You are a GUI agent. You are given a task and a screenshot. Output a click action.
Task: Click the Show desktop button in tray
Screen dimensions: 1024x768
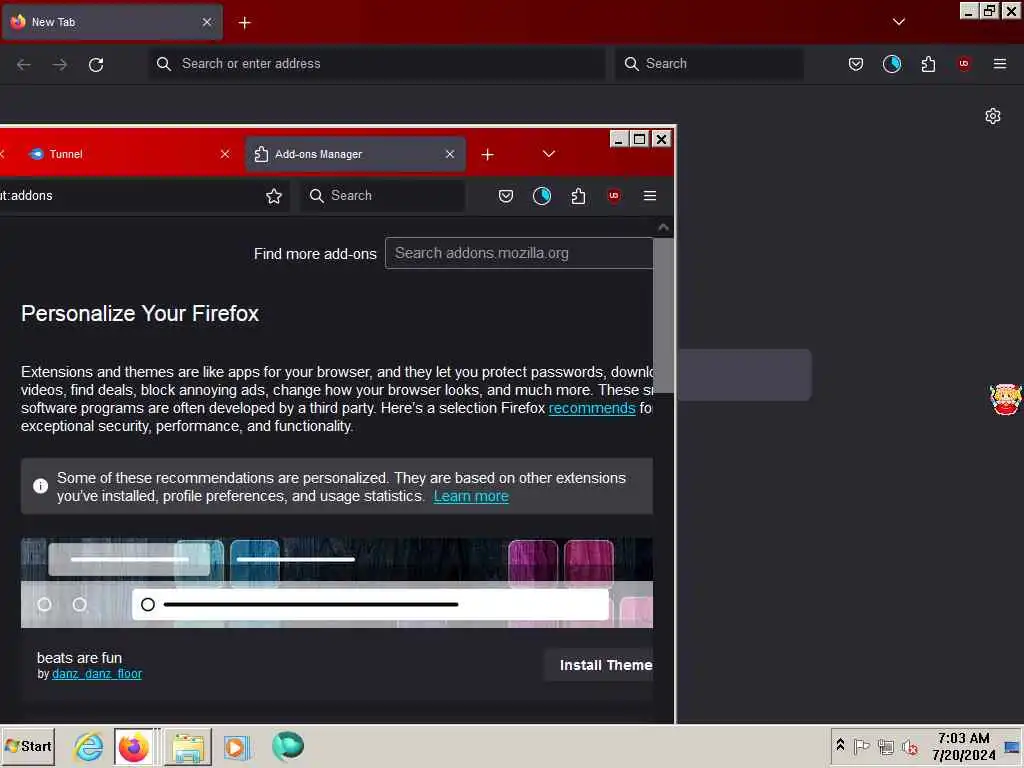tap(1012, 746)
